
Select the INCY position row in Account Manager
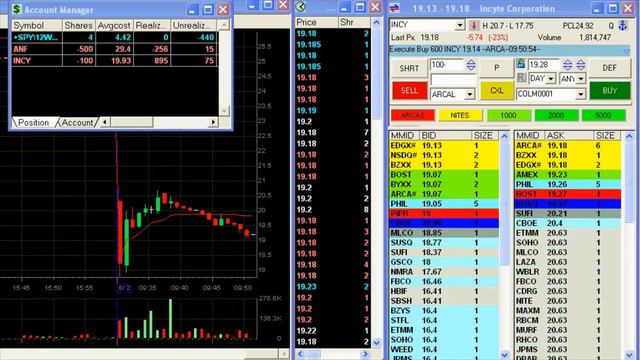tap(115, 60)
